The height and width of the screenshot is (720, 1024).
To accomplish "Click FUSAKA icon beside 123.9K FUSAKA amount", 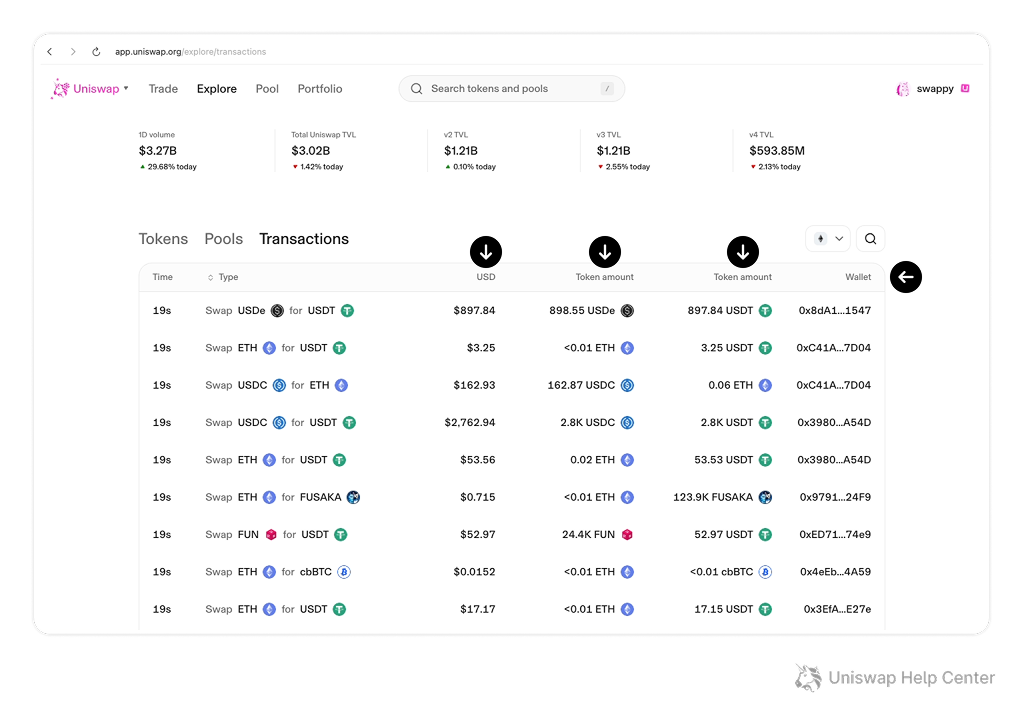I will coord(765,497).
